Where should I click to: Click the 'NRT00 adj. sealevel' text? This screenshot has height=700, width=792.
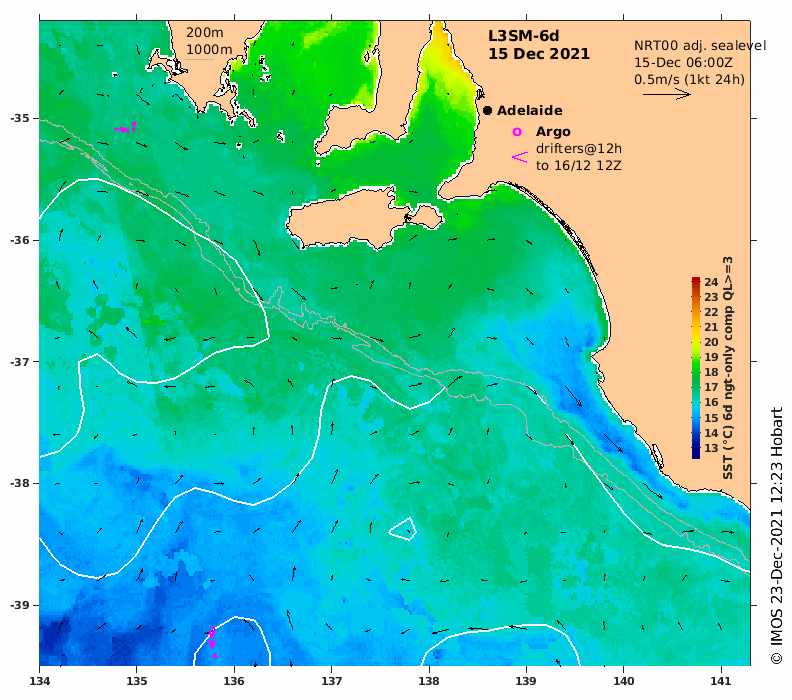pyautogui.click(x=700, y=46)
